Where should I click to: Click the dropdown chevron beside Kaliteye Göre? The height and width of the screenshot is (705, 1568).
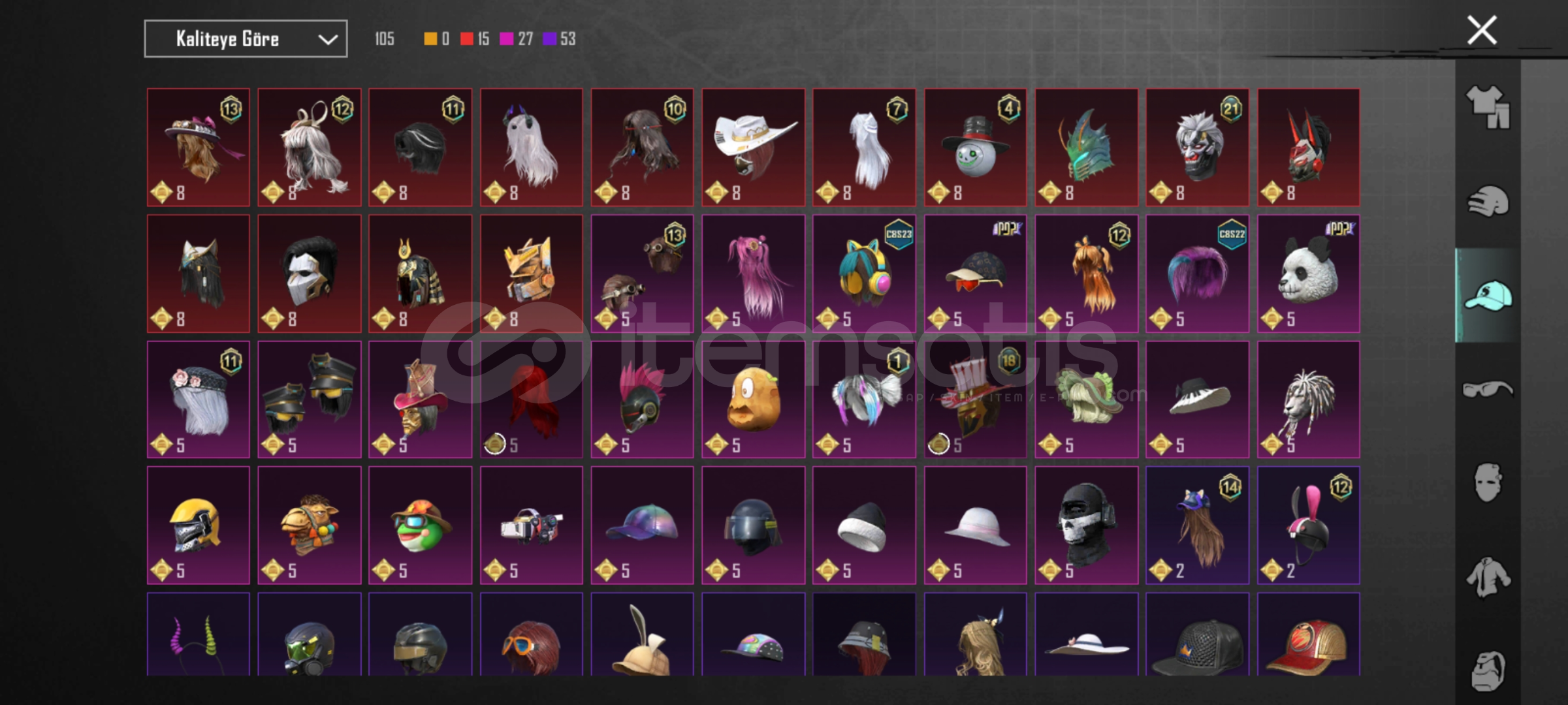[327, 40]
